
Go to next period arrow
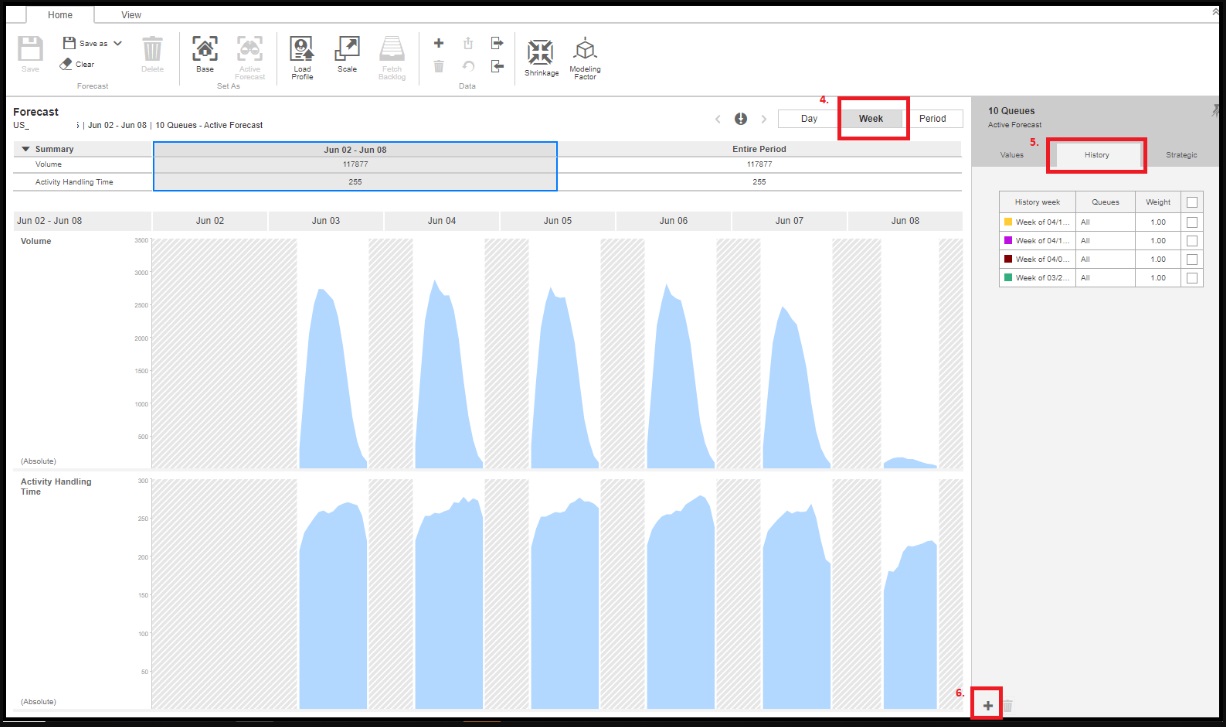pyautogui.click(x=764, y=119)
